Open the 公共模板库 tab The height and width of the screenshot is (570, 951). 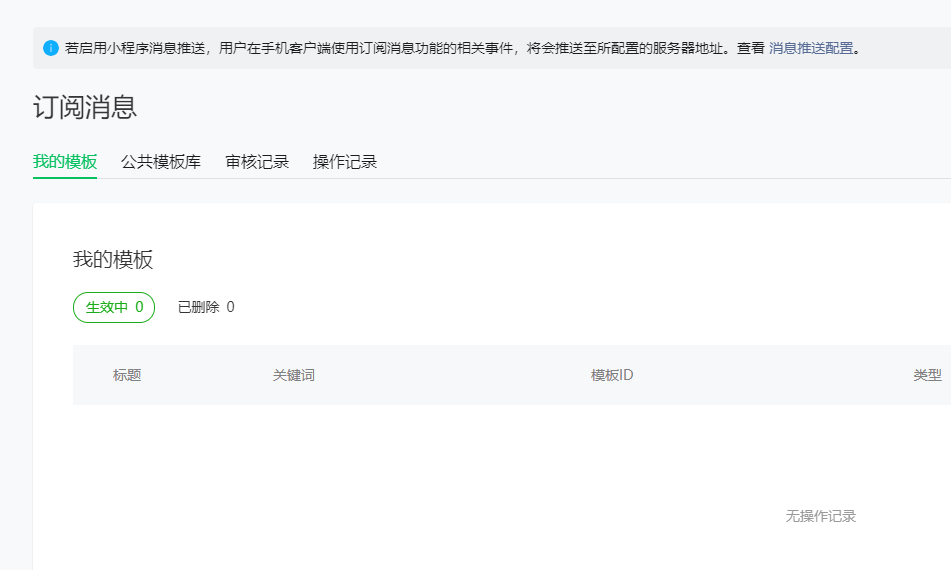point(161,162)
